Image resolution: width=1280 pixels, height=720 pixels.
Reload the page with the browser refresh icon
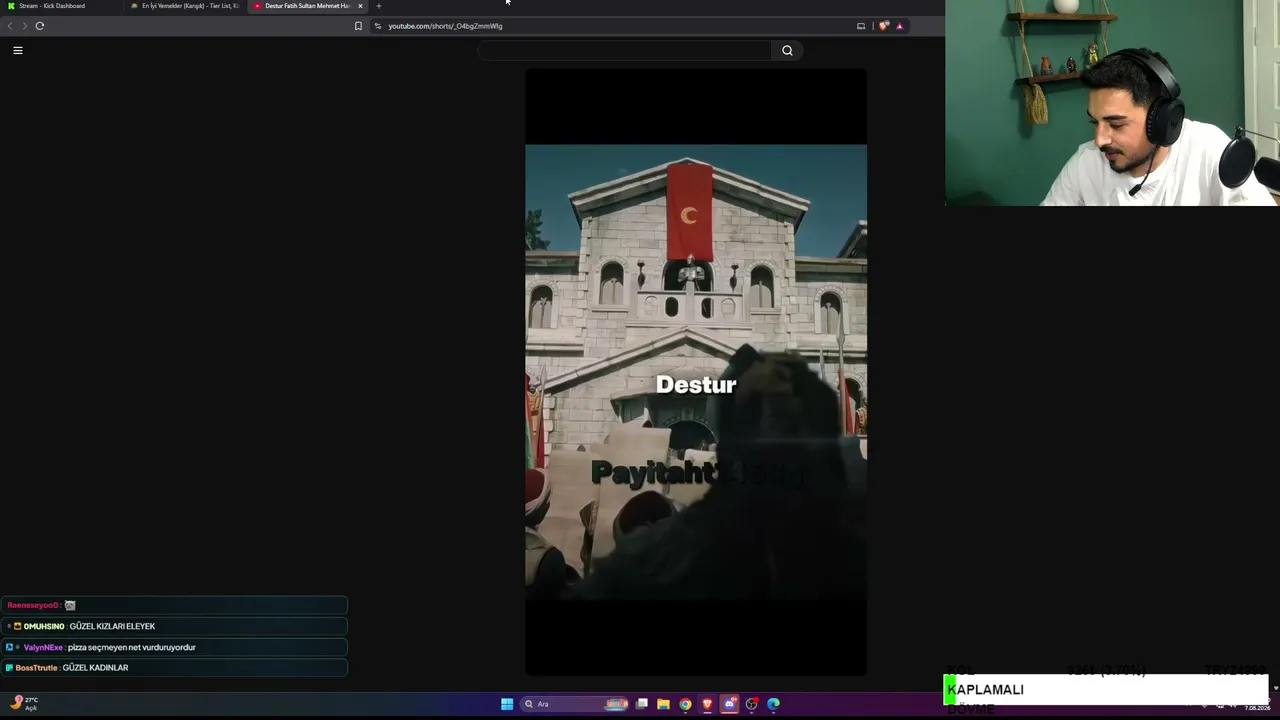click(40, 26)
